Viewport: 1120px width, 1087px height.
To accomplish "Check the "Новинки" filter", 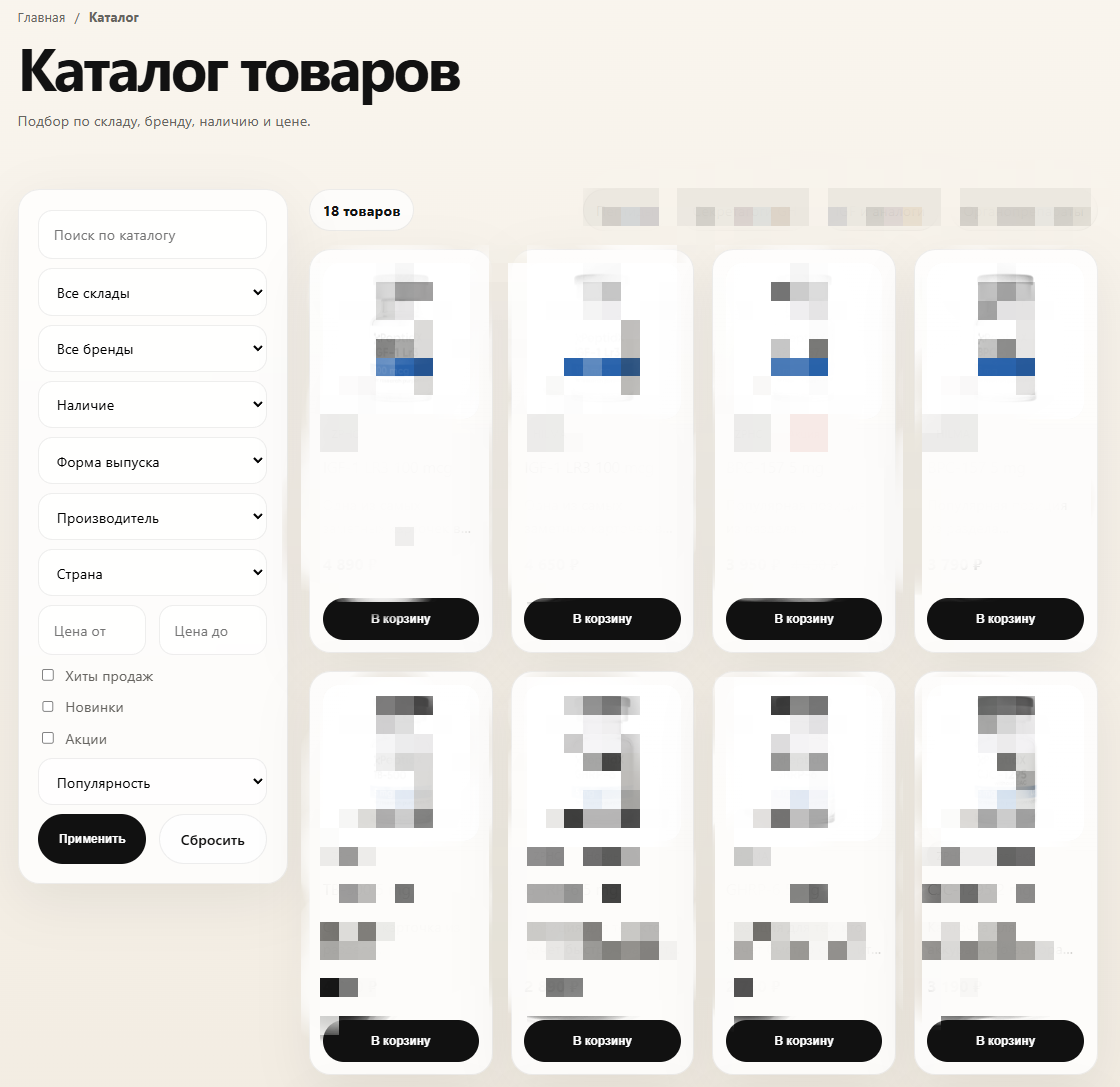I will 47,706.
